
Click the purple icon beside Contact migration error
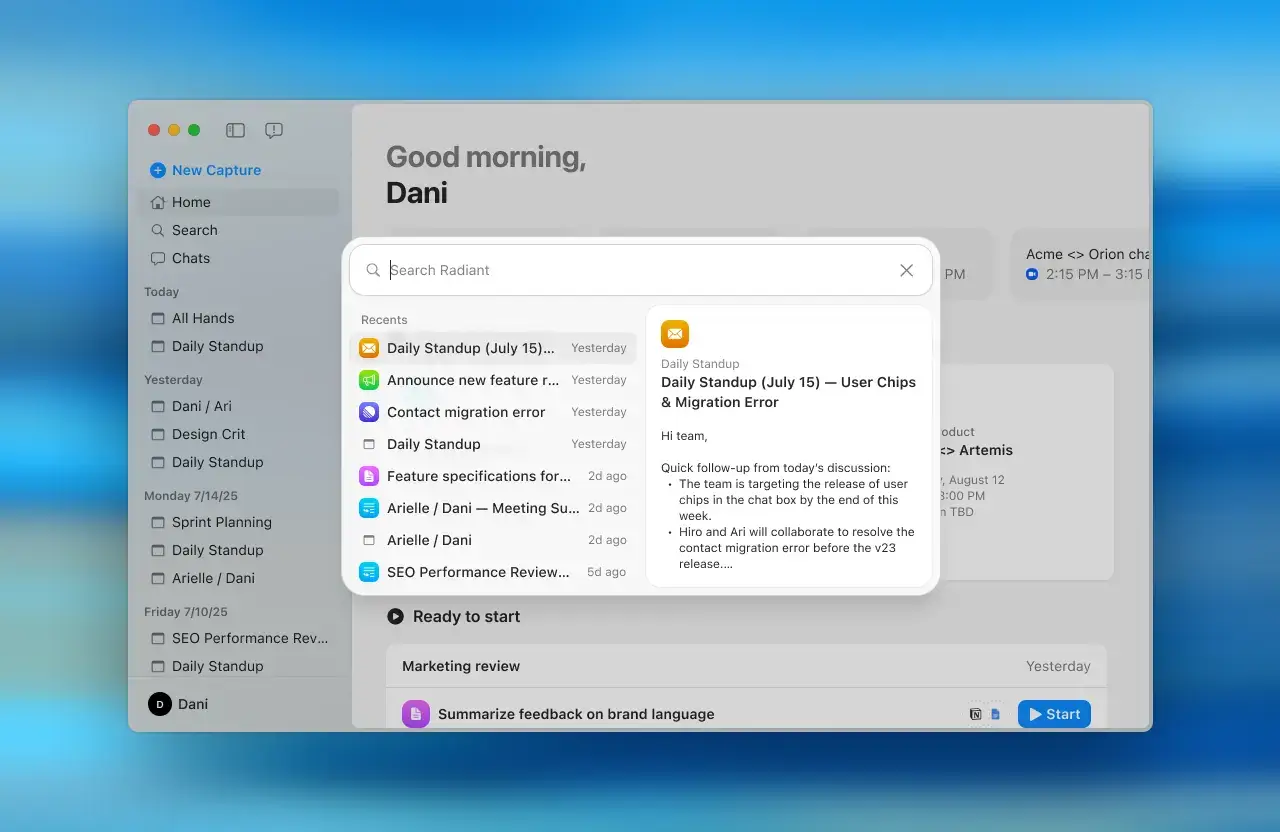(x=368, y=412)
